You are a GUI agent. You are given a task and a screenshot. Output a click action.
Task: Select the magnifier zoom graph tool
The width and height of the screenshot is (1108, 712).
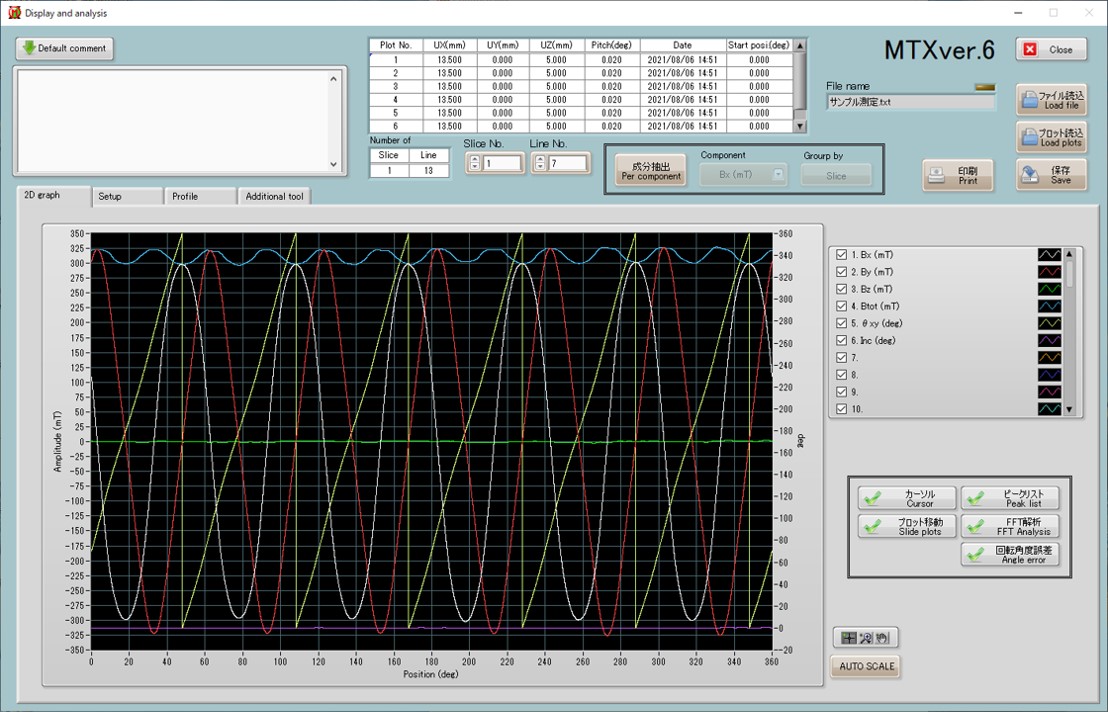coord(866,638)
